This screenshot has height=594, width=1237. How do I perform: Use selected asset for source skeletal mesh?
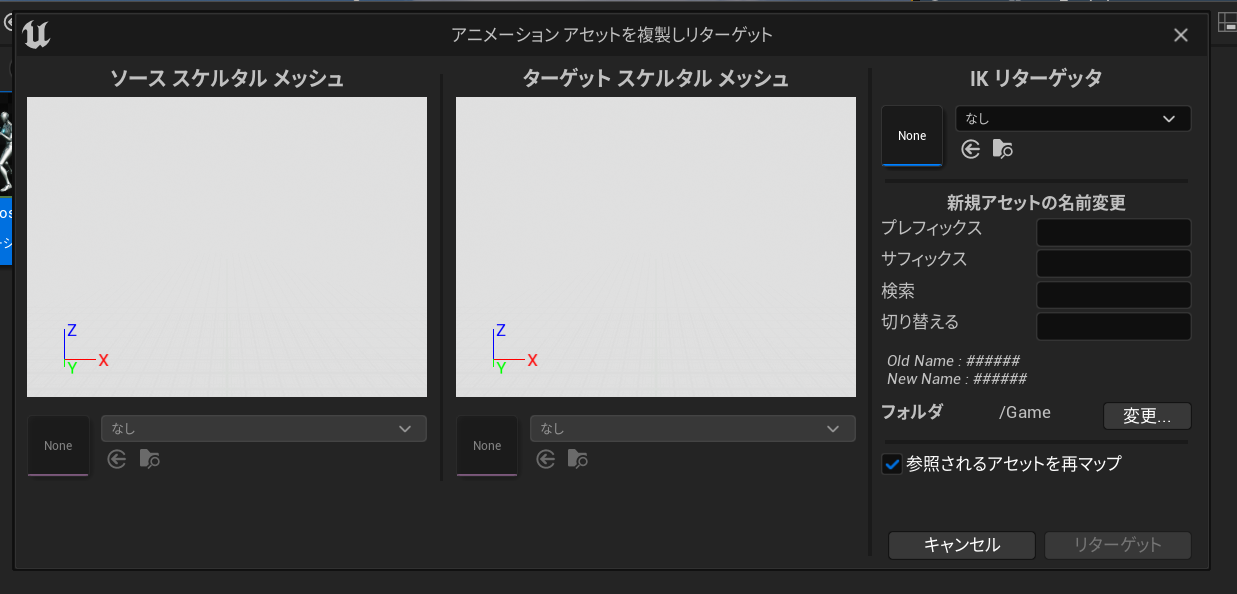pyautogui.click(x=117, y=459)
